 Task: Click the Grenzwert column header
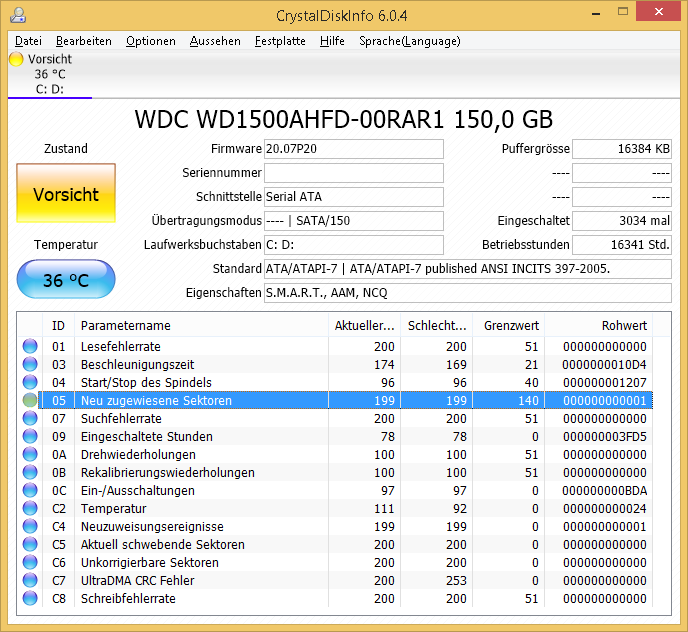click(509, 325)
